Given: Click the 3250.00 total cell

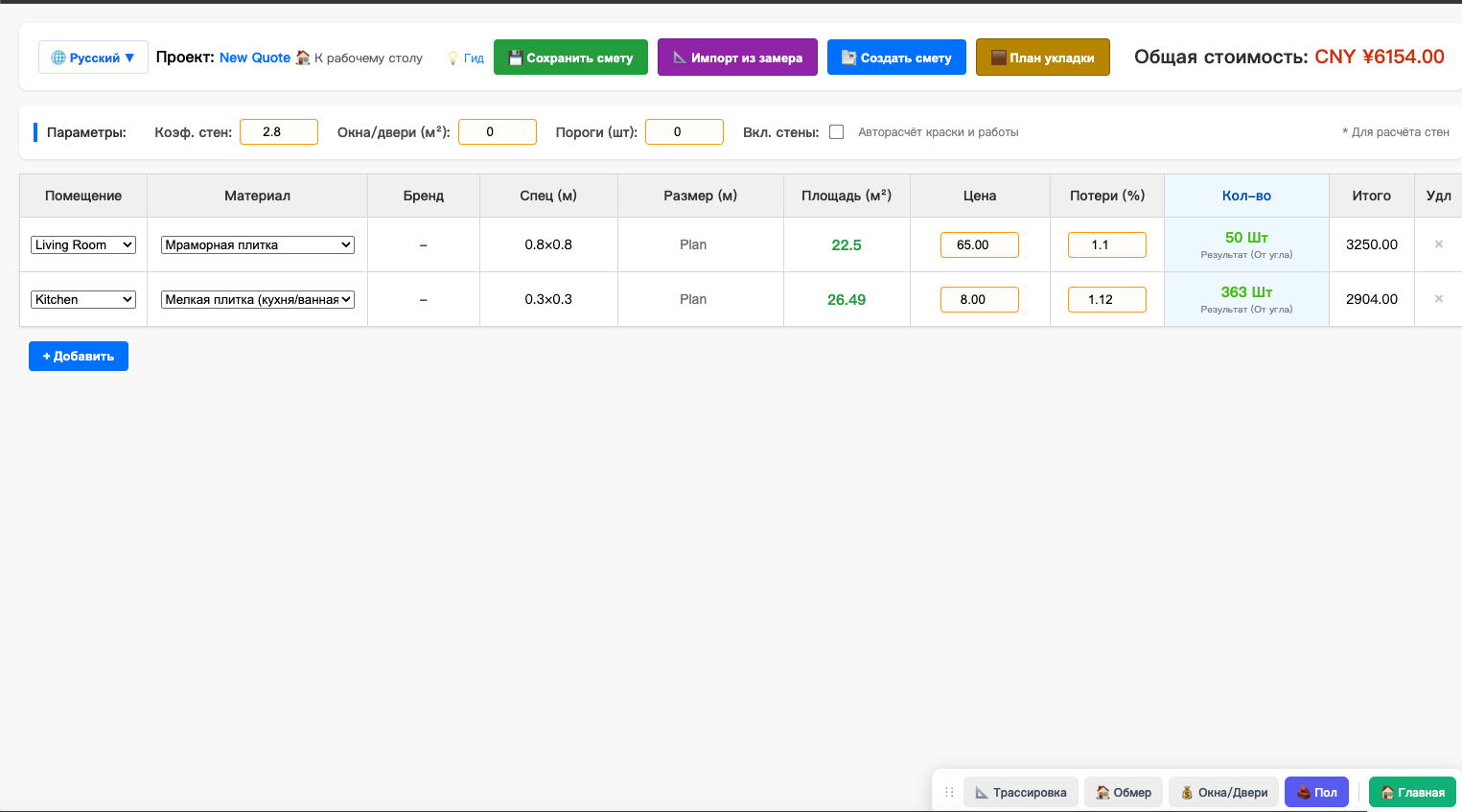Looking at the screenshot, I should tap(1372, 244).
